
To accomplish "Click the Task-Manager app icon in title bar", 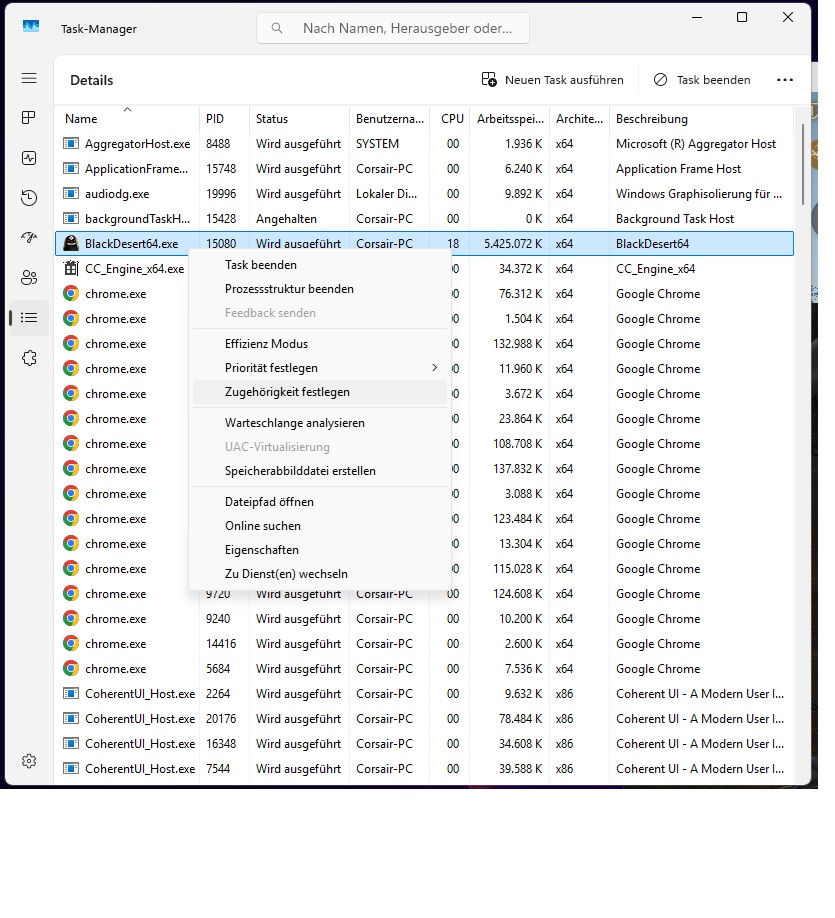I will 30,26.
